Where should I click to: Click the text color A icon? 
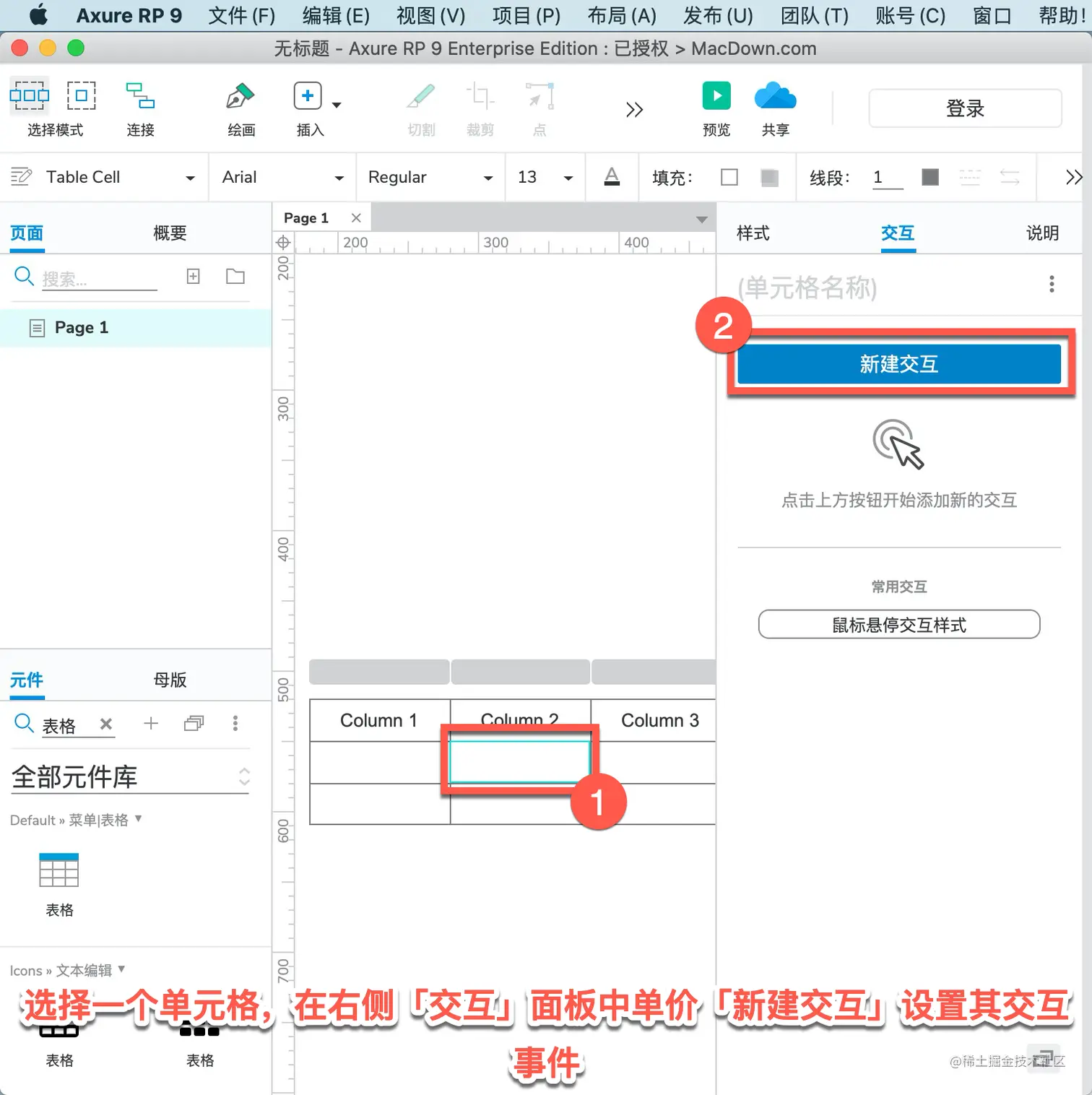pyautogui.click(x=612, y=177)
